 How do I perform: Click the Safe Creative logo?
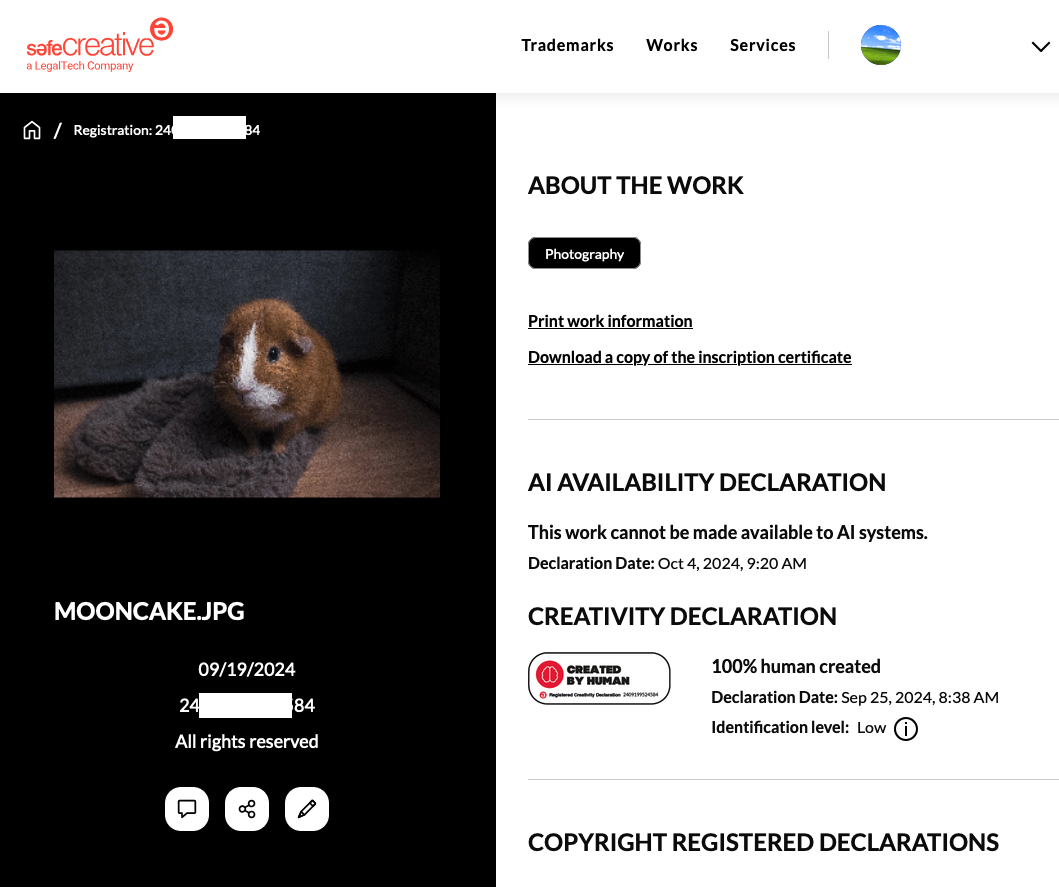[x=99, y=45]
